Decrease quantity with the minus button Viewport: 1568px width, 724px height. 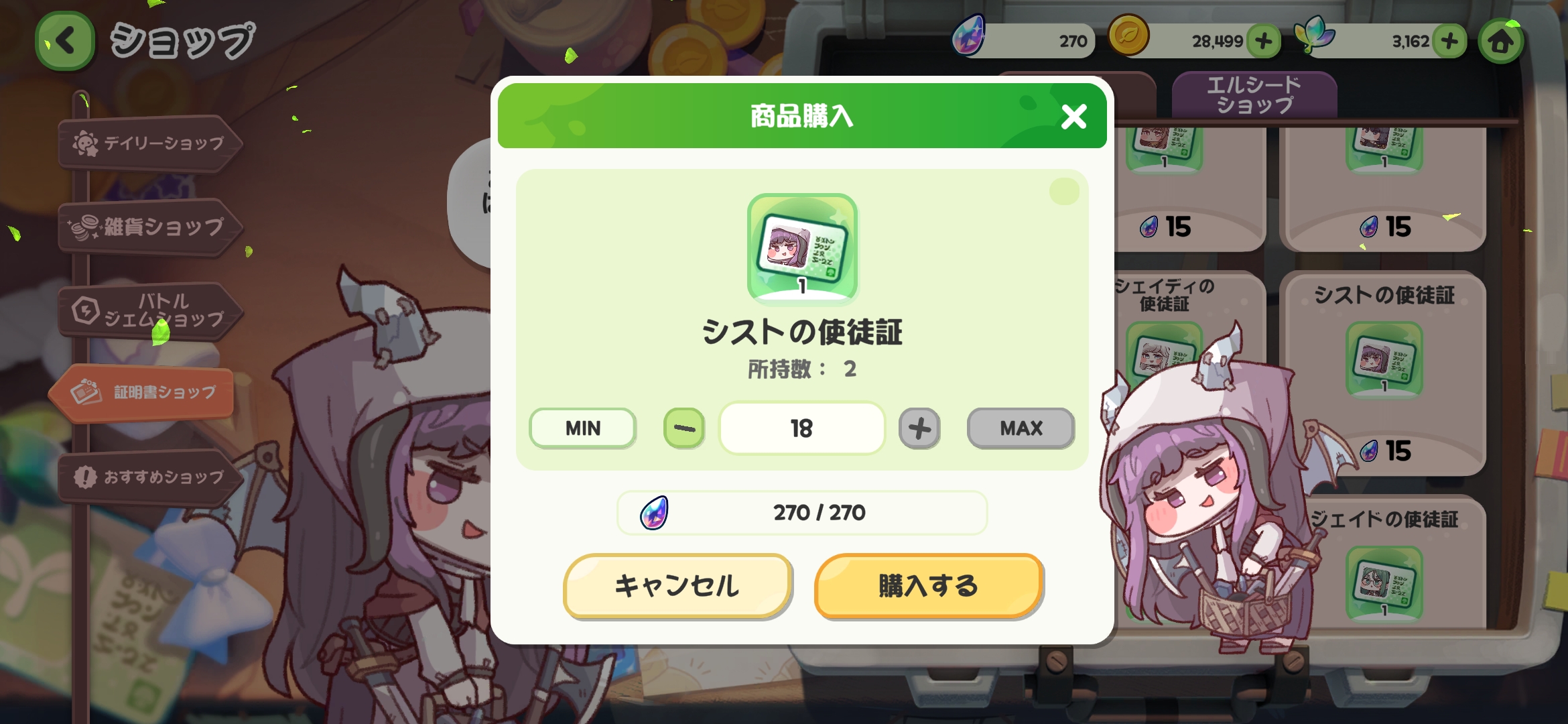click(x=684, y=428)
